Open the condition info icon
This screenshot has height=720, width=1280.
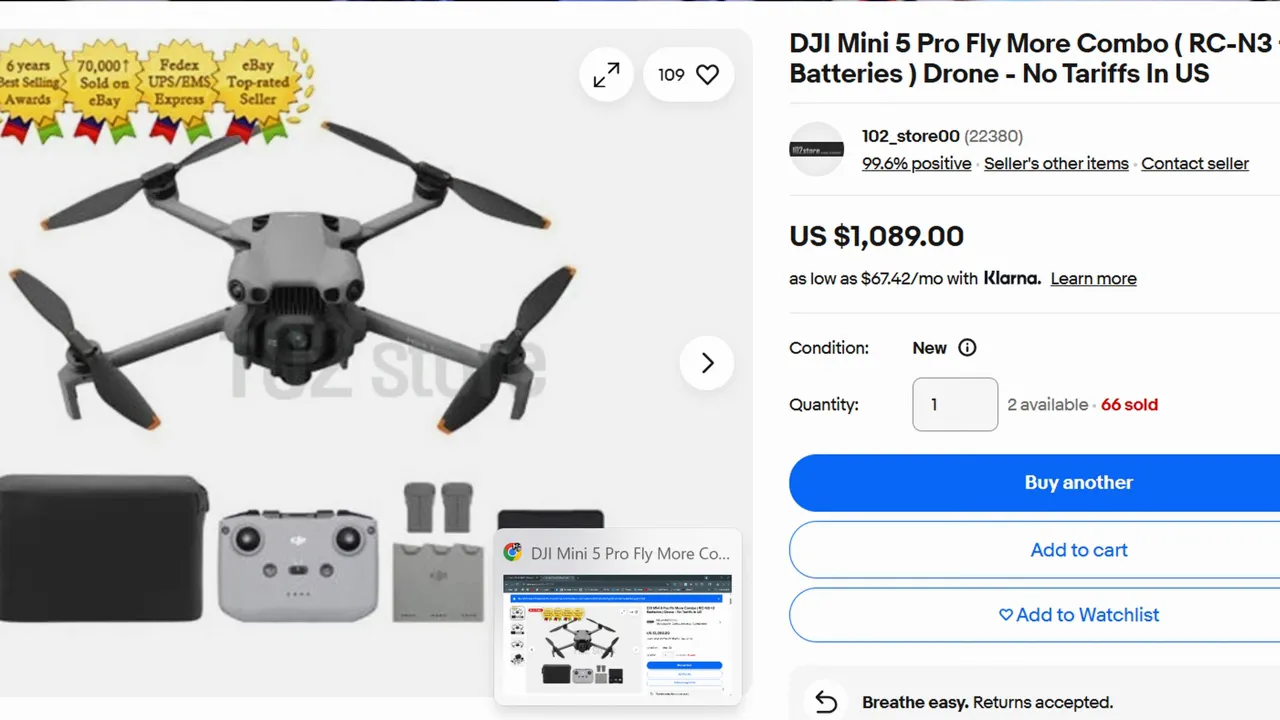(967, 348)
